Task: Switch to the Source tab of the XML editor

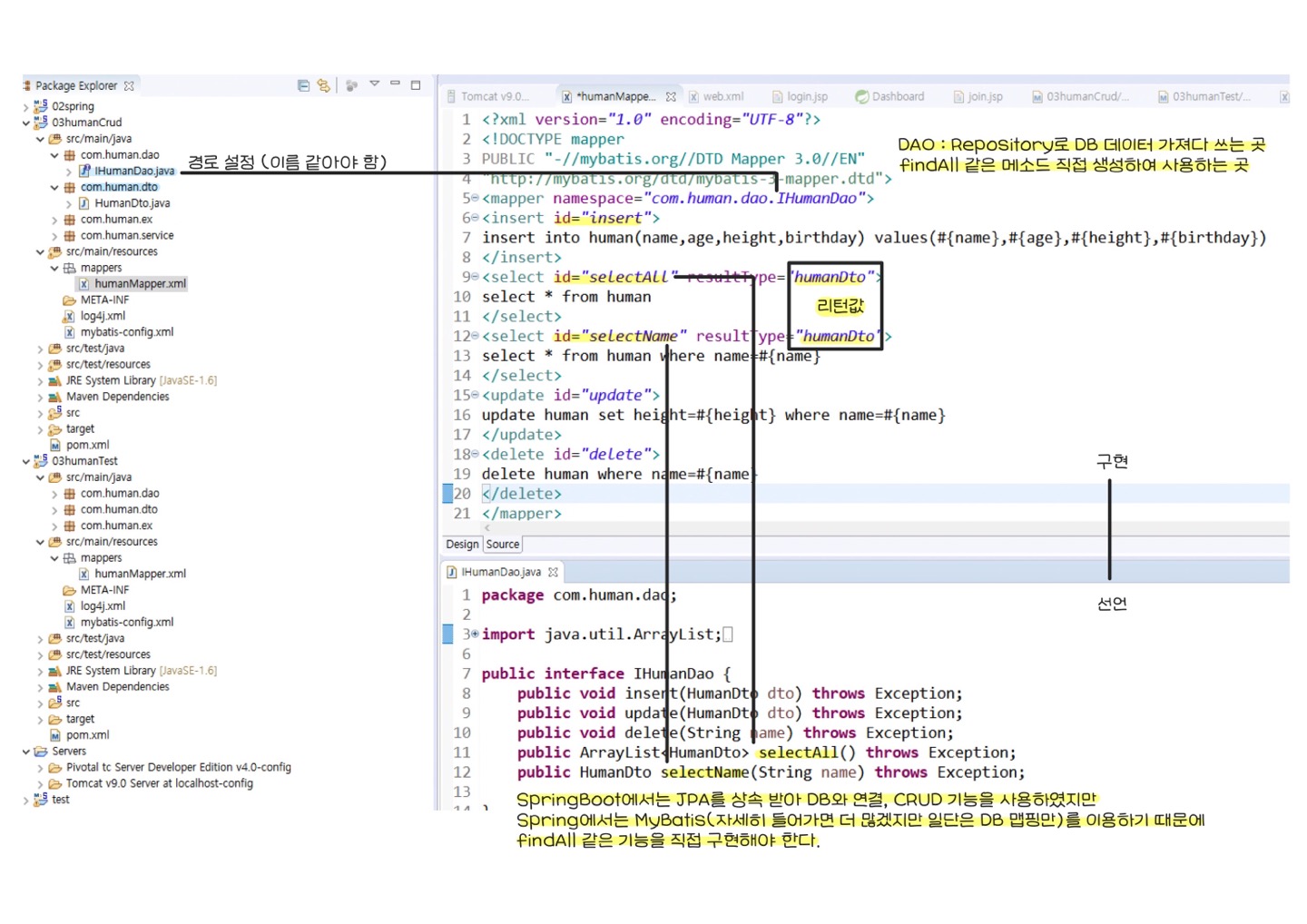Action: pyautogui.click(x=502, y=544)
